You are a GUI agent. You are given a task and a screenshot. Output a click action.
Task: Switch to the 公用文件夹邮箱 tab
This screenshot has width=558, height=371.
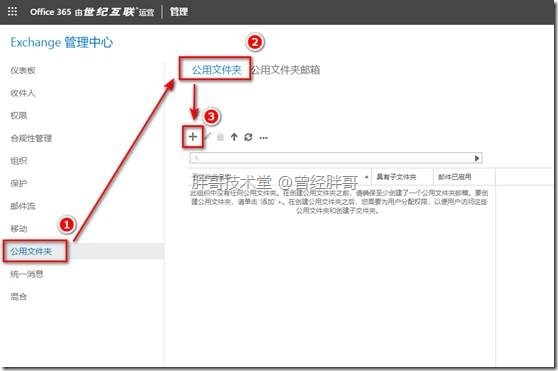286,70
